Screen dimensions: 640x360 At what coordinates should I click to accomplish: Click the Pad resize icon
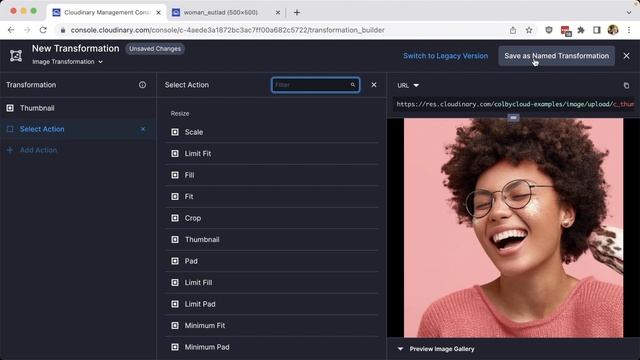click(x=175, y=261)
